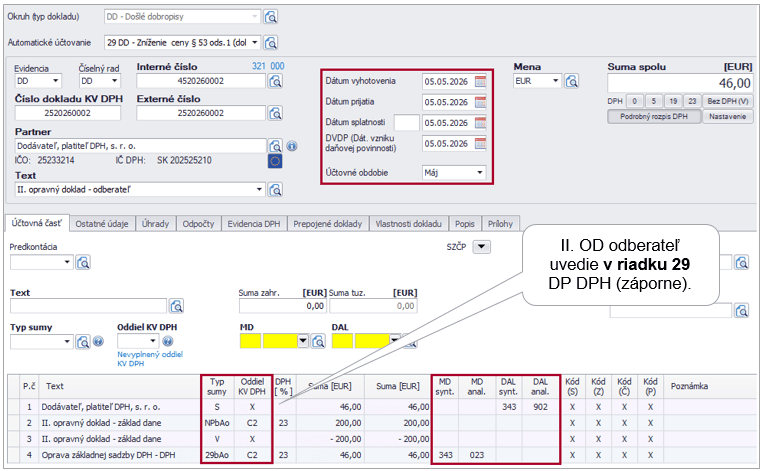The image size is (763, 471).
Task: Open the Ostatné údaje tab
Action: click(x=104, y=224)
